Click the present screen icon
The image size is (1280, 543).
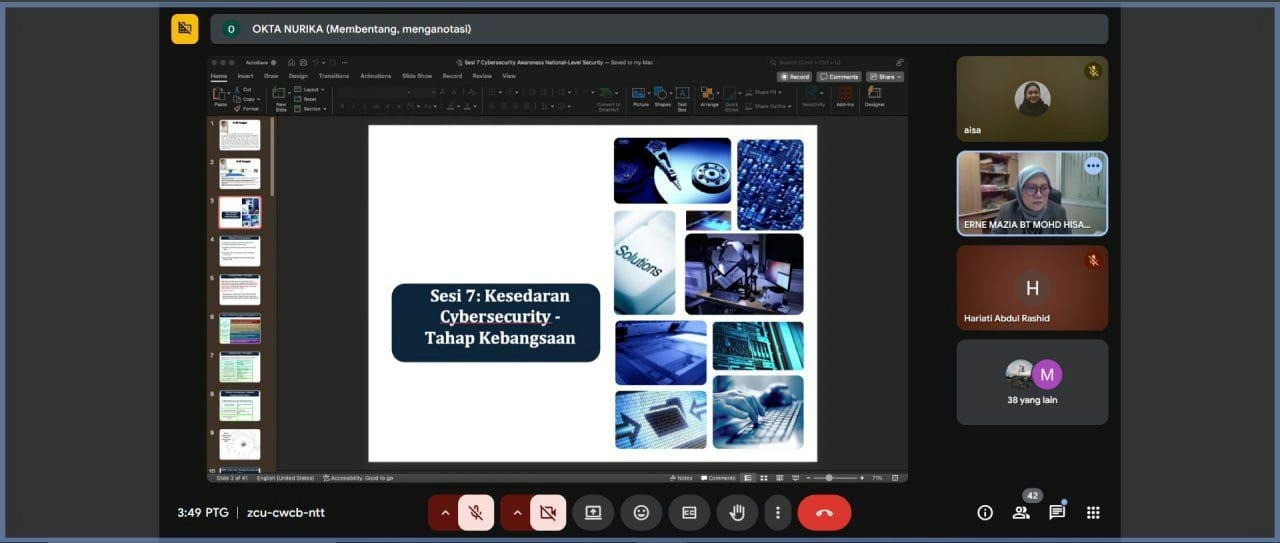593,513
